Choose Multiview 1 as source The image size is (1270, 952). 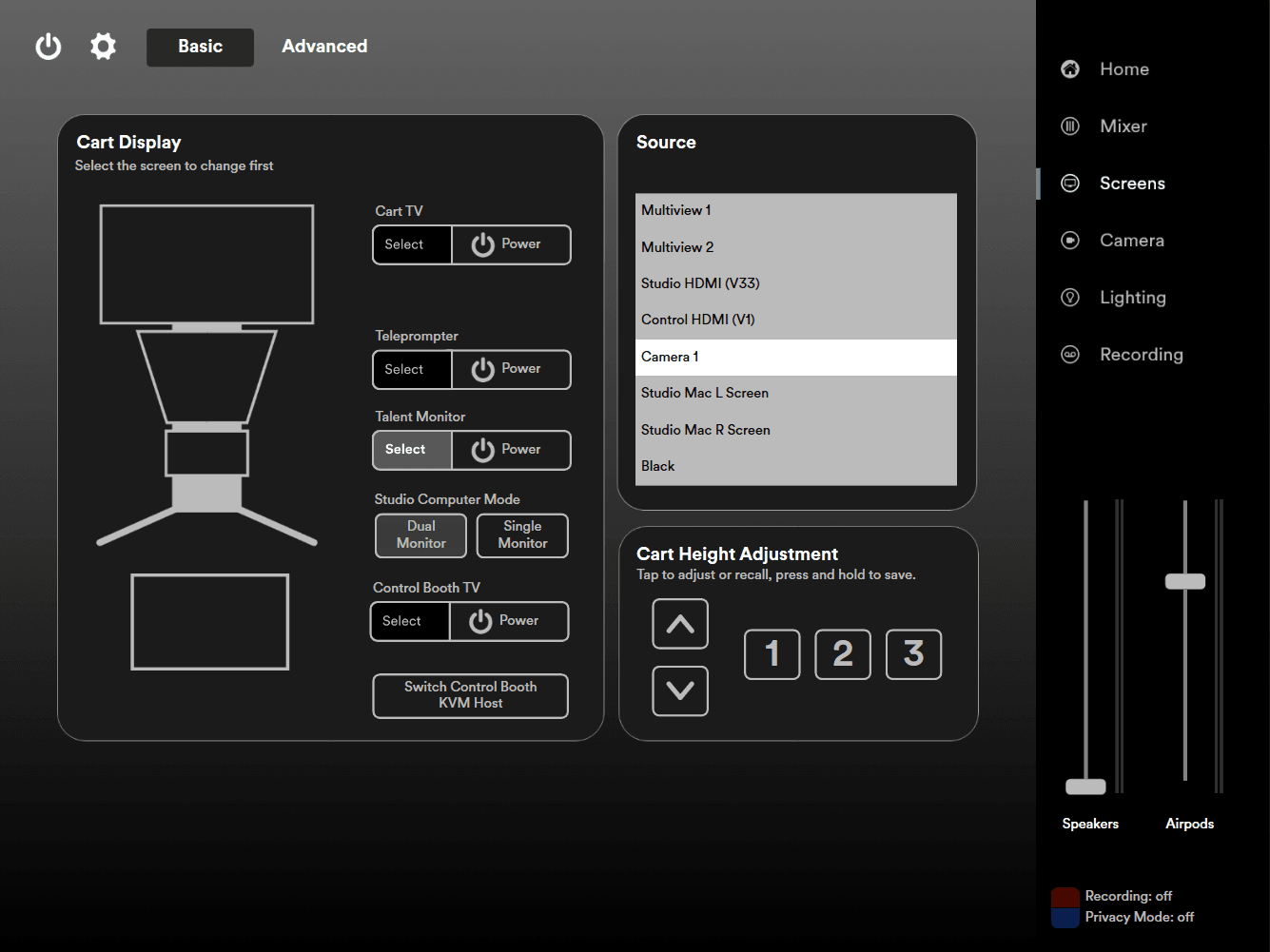point(796,211)
